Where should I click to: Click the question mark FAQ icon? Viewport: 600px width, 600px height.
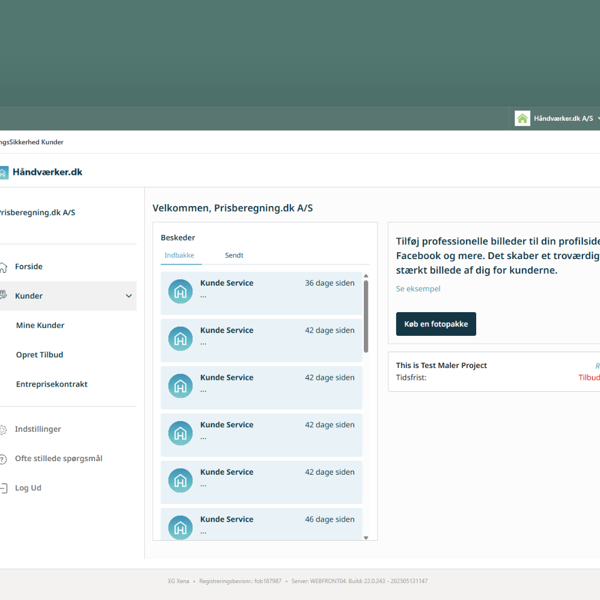tap(3, 459)
